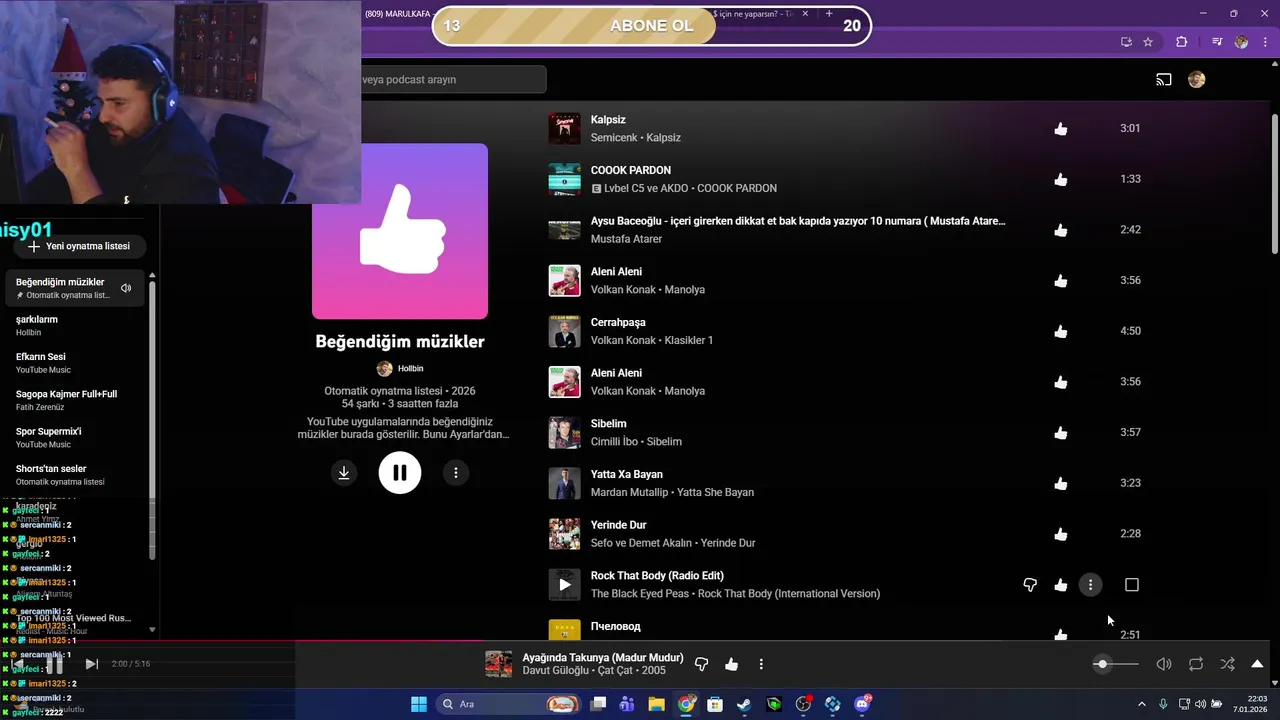Image resolution: width=1280 pixels, height=720 pixels.
Task: Open Chrome media controls icon
Action: [1216, 42]
